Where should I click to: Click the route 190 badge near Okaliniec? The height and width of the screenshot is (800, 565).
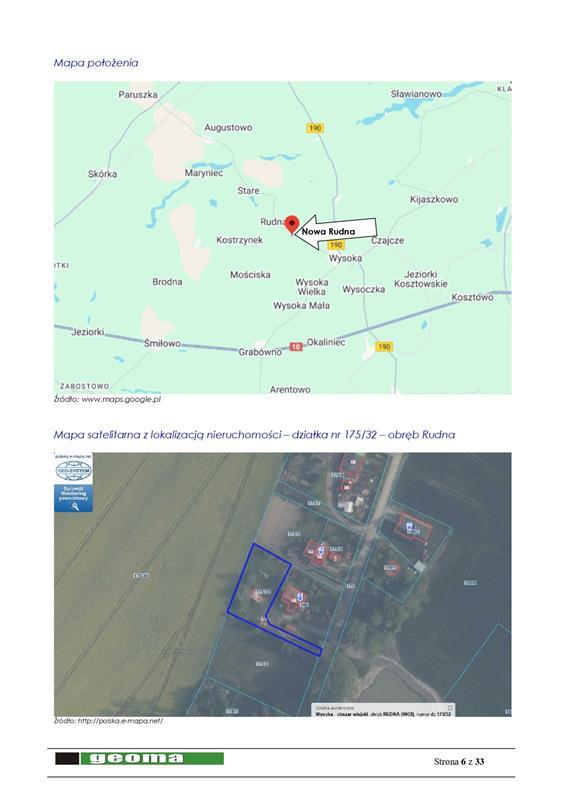click(x=383, y=347)
